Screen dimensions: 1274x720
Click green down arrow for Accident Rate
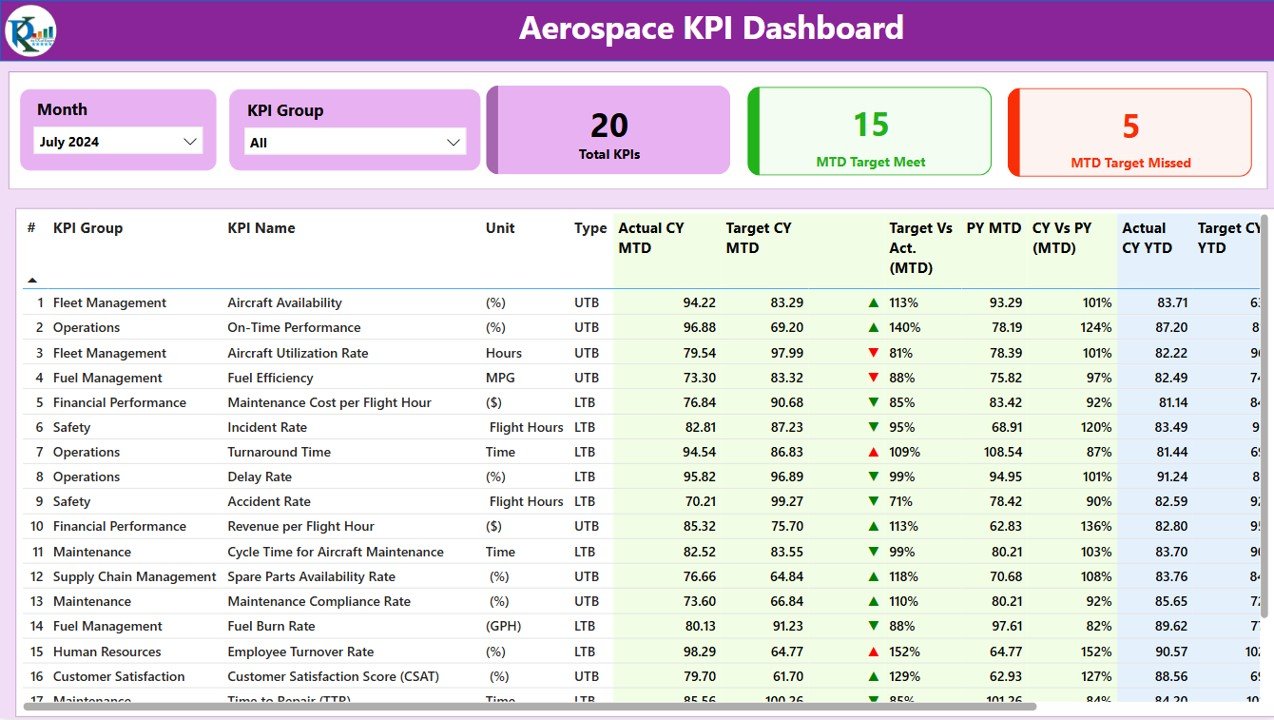pos(873,502)
